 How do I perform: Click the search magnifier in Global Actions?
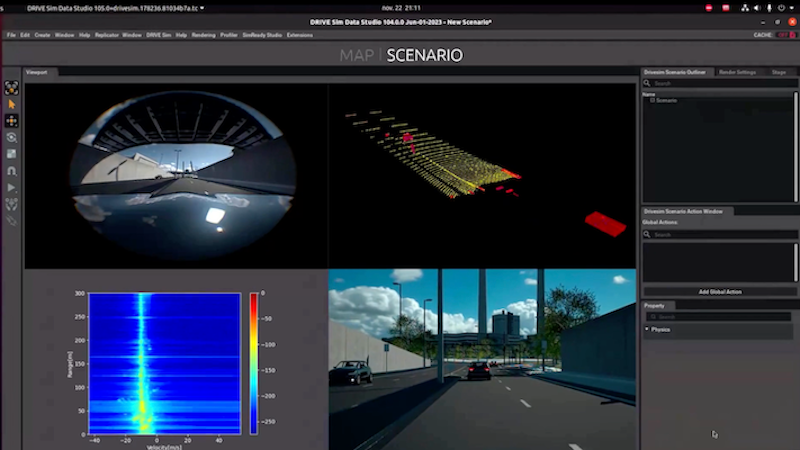[x=647, y=235]
